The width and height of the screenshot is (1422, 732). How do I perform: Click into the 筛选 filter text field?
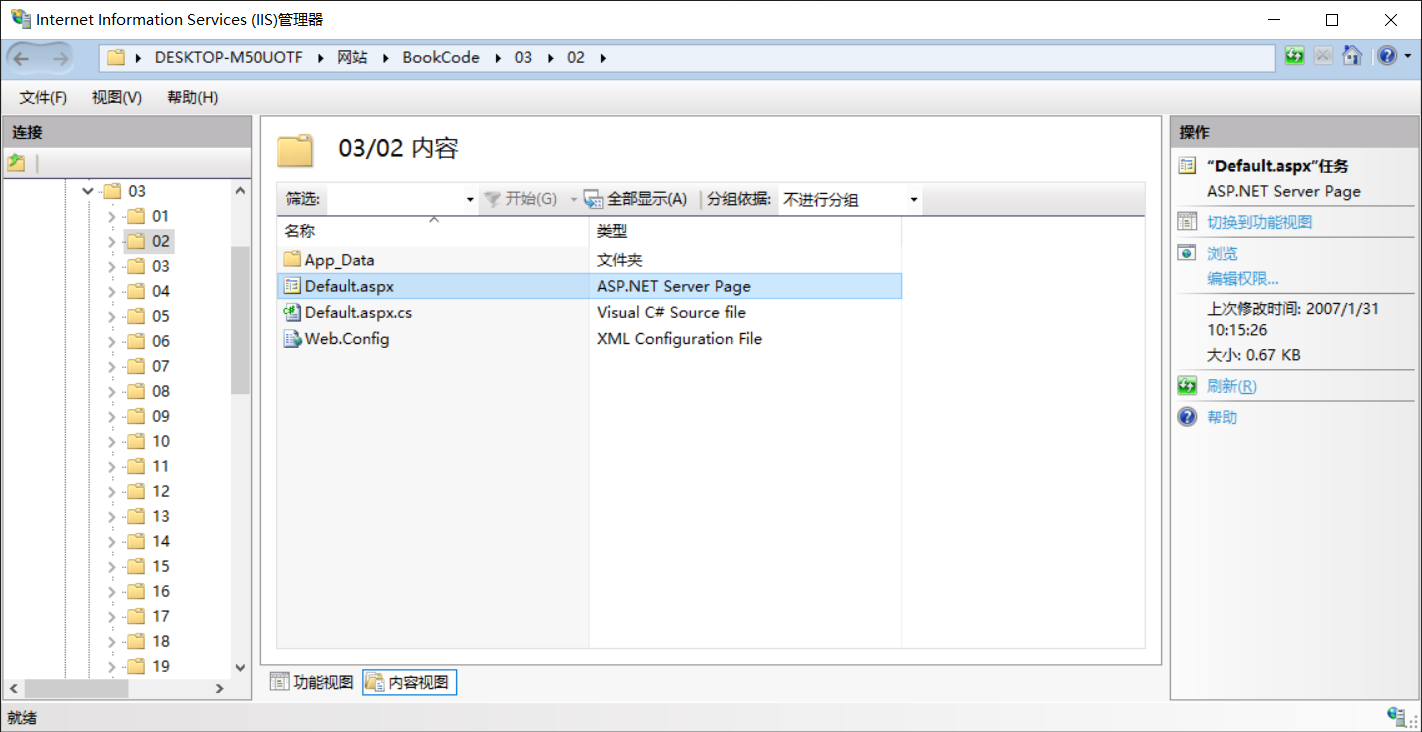(x=394, y=200)
